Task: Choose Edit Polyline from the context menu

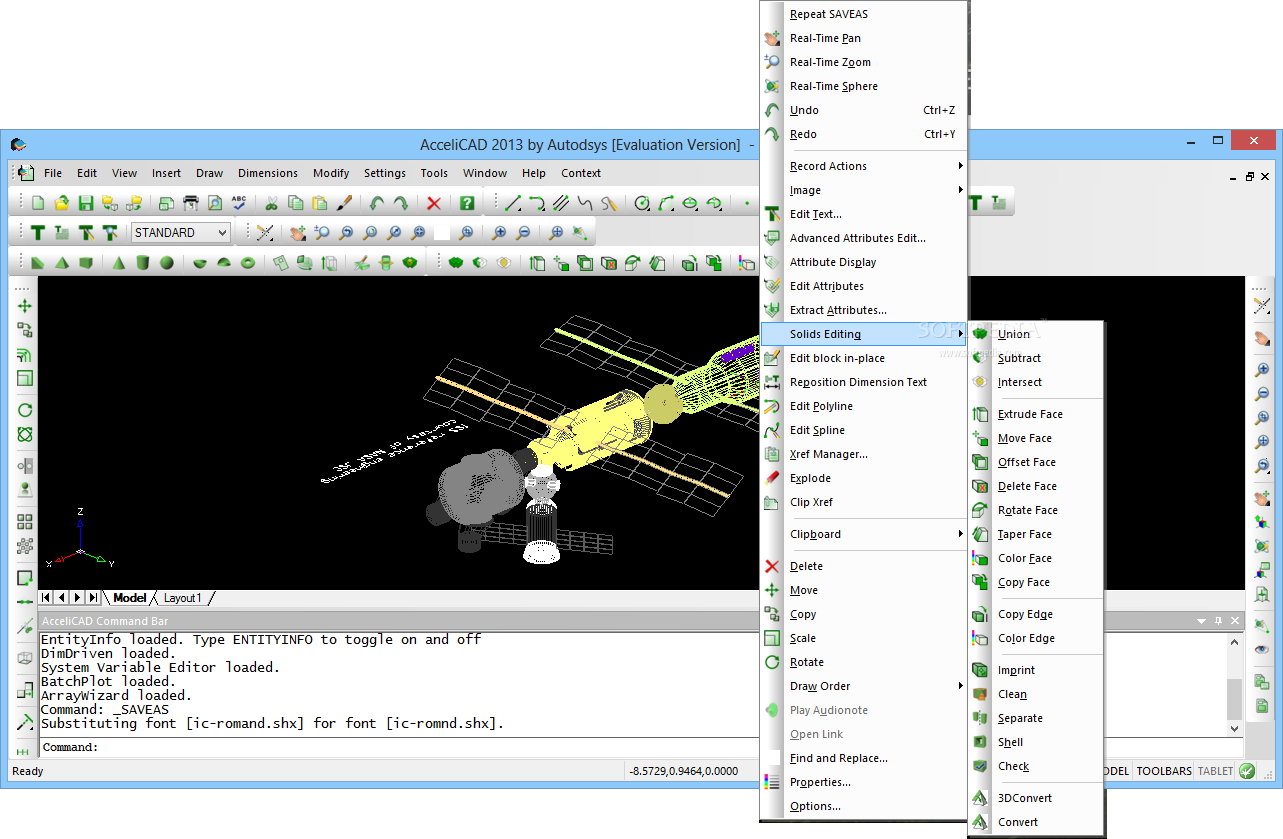Action: (x=863, y=406)
